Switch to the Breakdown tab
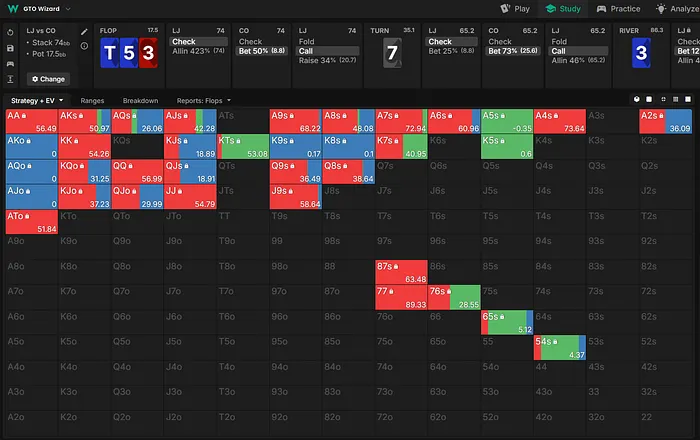The image size is (700, 440). click(x=141, y=101)
